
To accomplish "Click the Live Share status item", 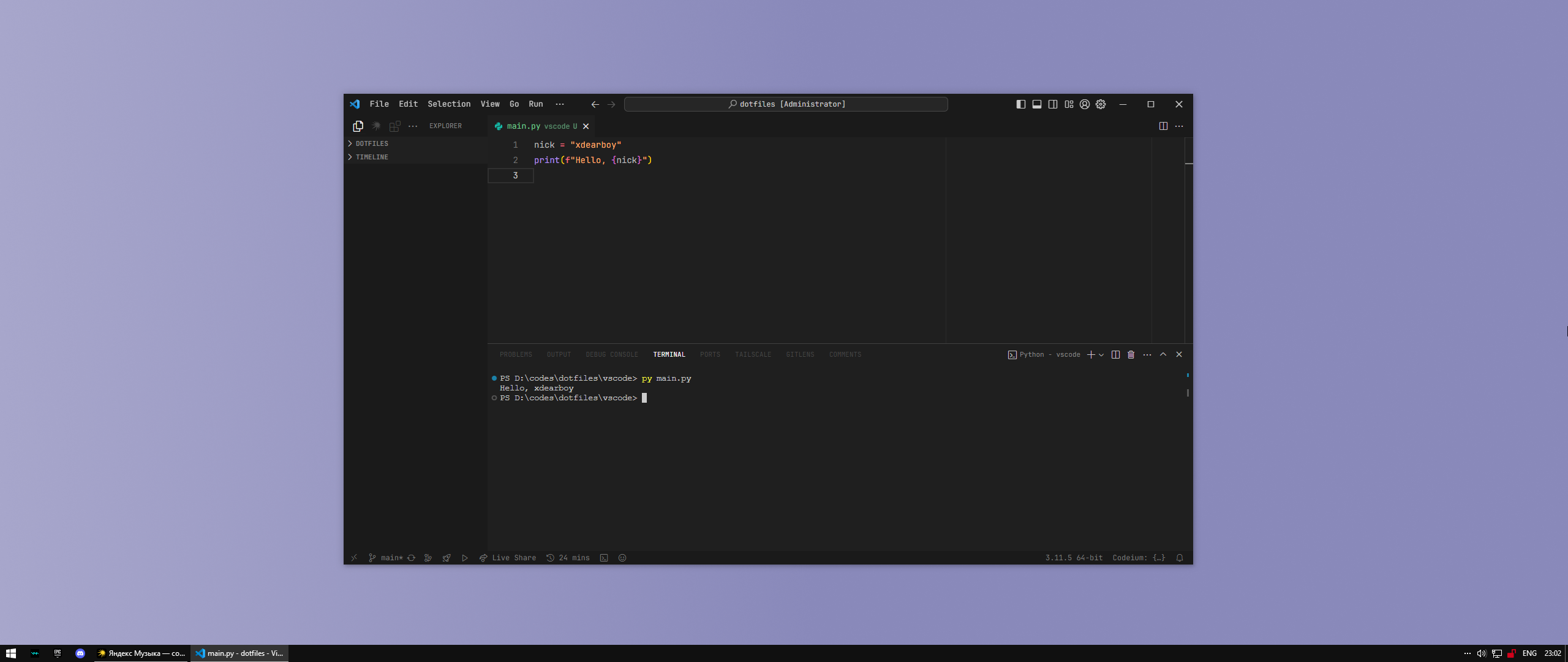I will 508,558.
